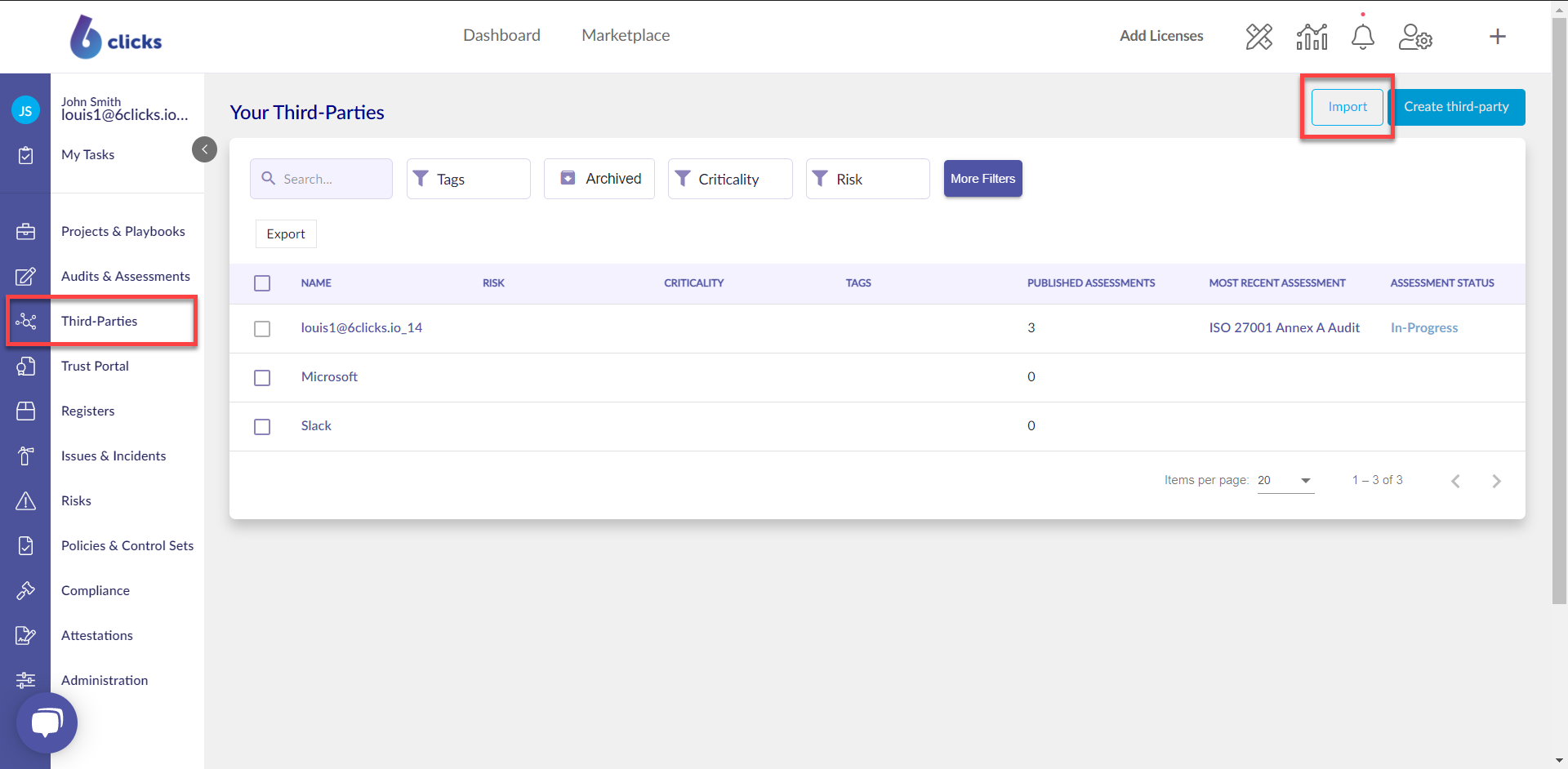
Task: Open the notifications bell icon
Action: [x=1362, y=37]
